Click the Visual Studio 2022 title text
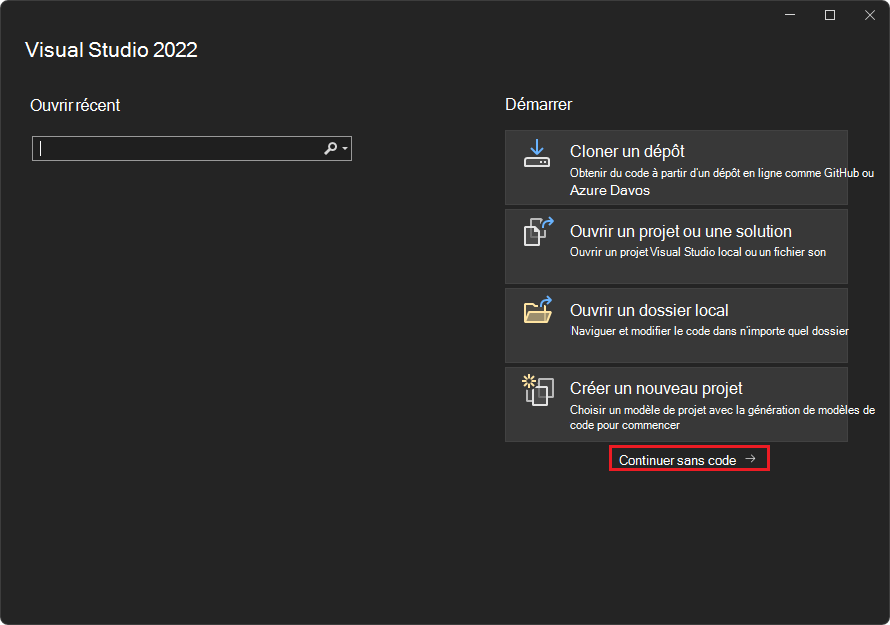The height and width of the screenshot is (625, 890). pyautogui.click(x=111, y=49)
